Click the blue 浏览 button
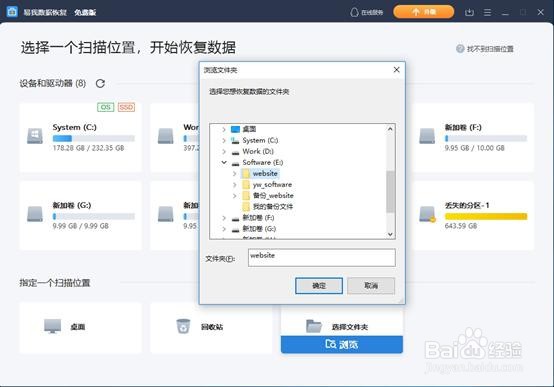Viewport: 554px width, 387px height. pos(342,344)
